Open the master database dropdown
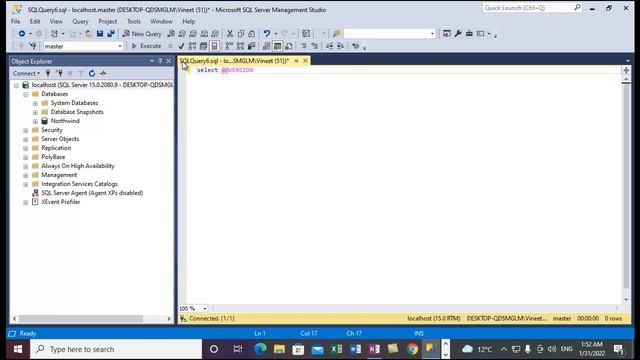Viewport: 640px width, 360px height. pos(120,47)
